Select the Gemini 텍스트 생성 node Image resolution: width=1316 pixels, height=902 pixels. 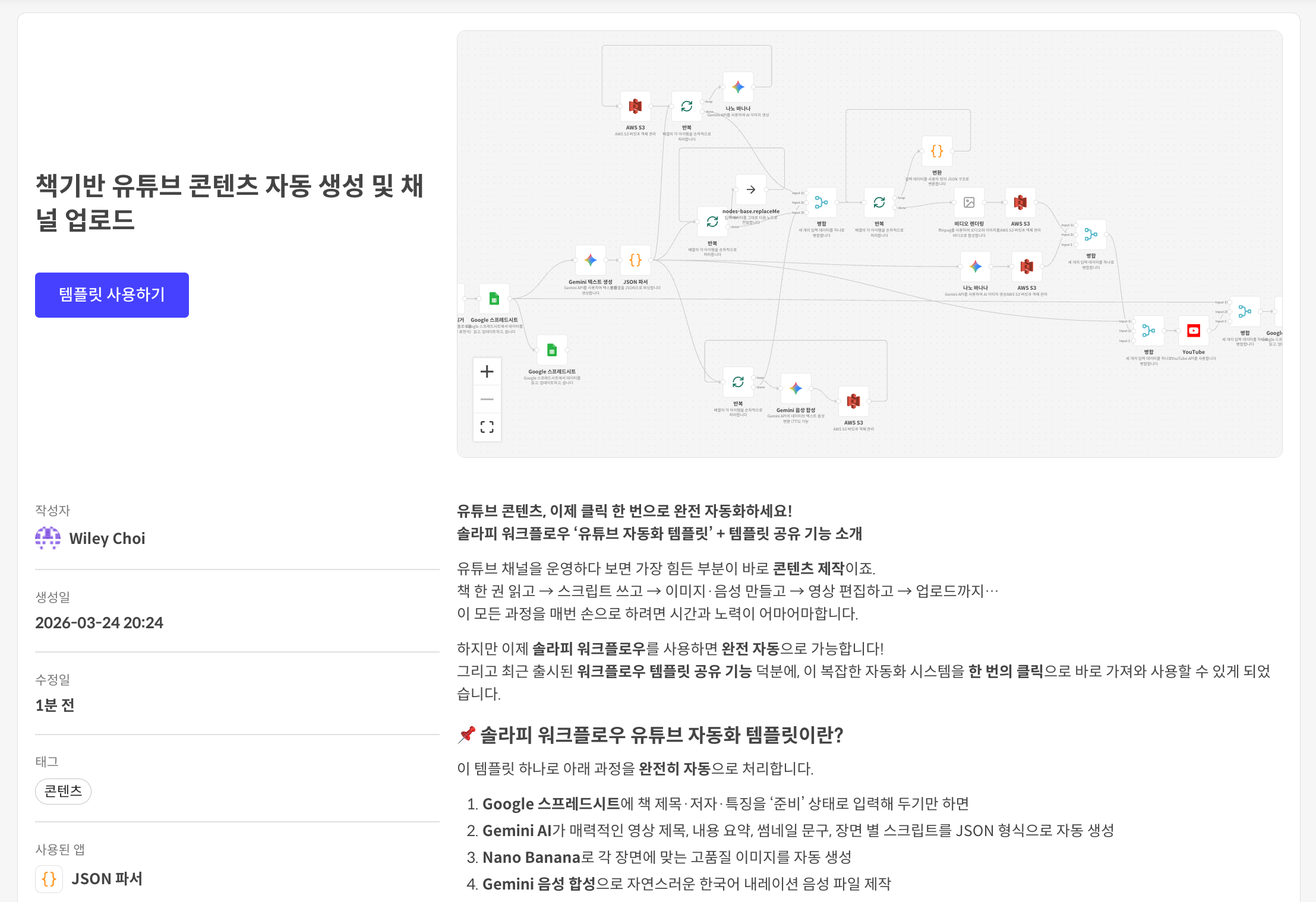590,261
